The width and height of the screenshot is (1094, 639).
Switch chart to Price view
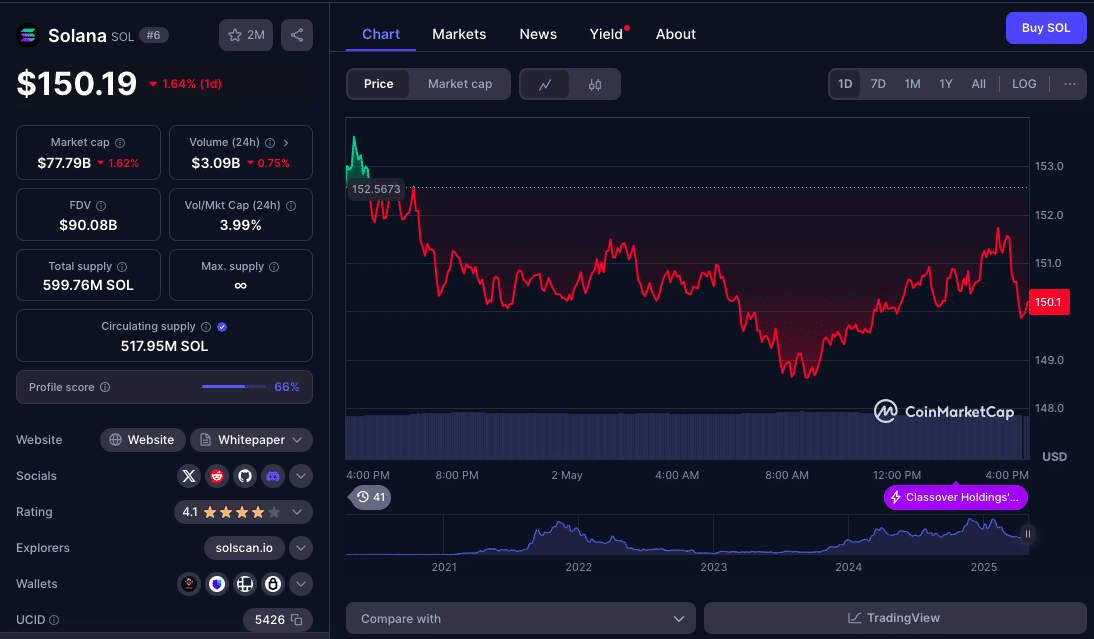[x=378, y=84]
